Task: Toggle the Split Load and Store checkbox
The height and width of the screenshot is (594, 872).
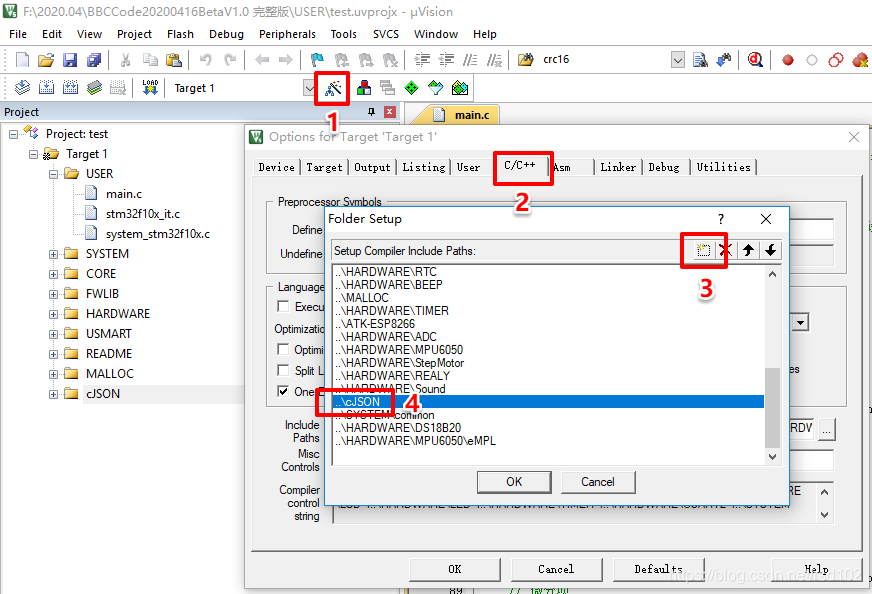Action: pos(283,370)
